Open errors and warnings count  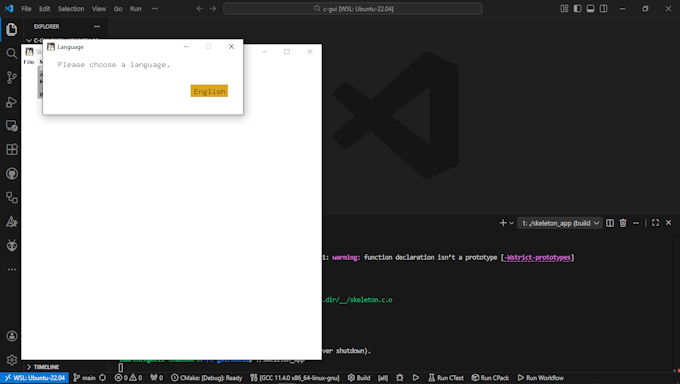pyautogui.click(x=128, y=378)
